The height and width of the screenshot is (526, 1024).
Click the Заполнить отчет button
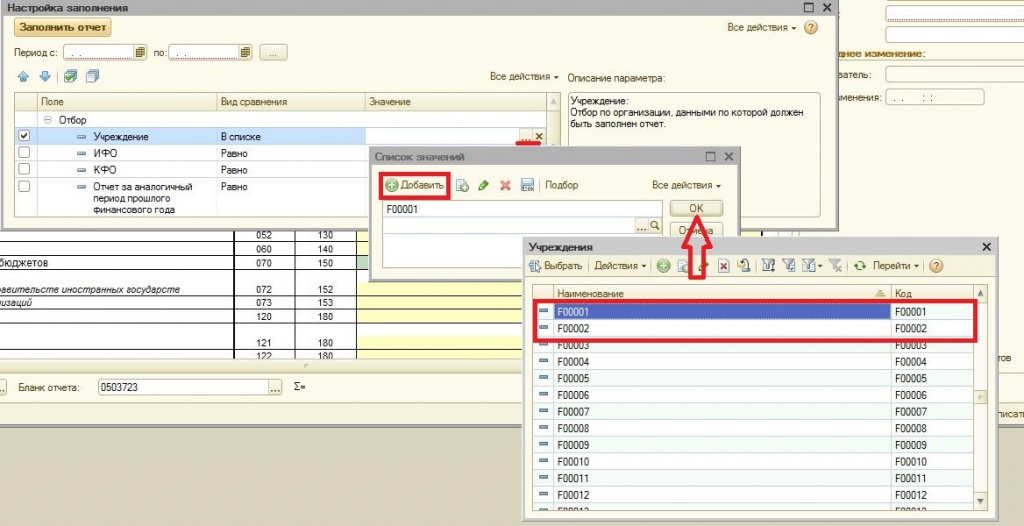click(x=63, y=27)
